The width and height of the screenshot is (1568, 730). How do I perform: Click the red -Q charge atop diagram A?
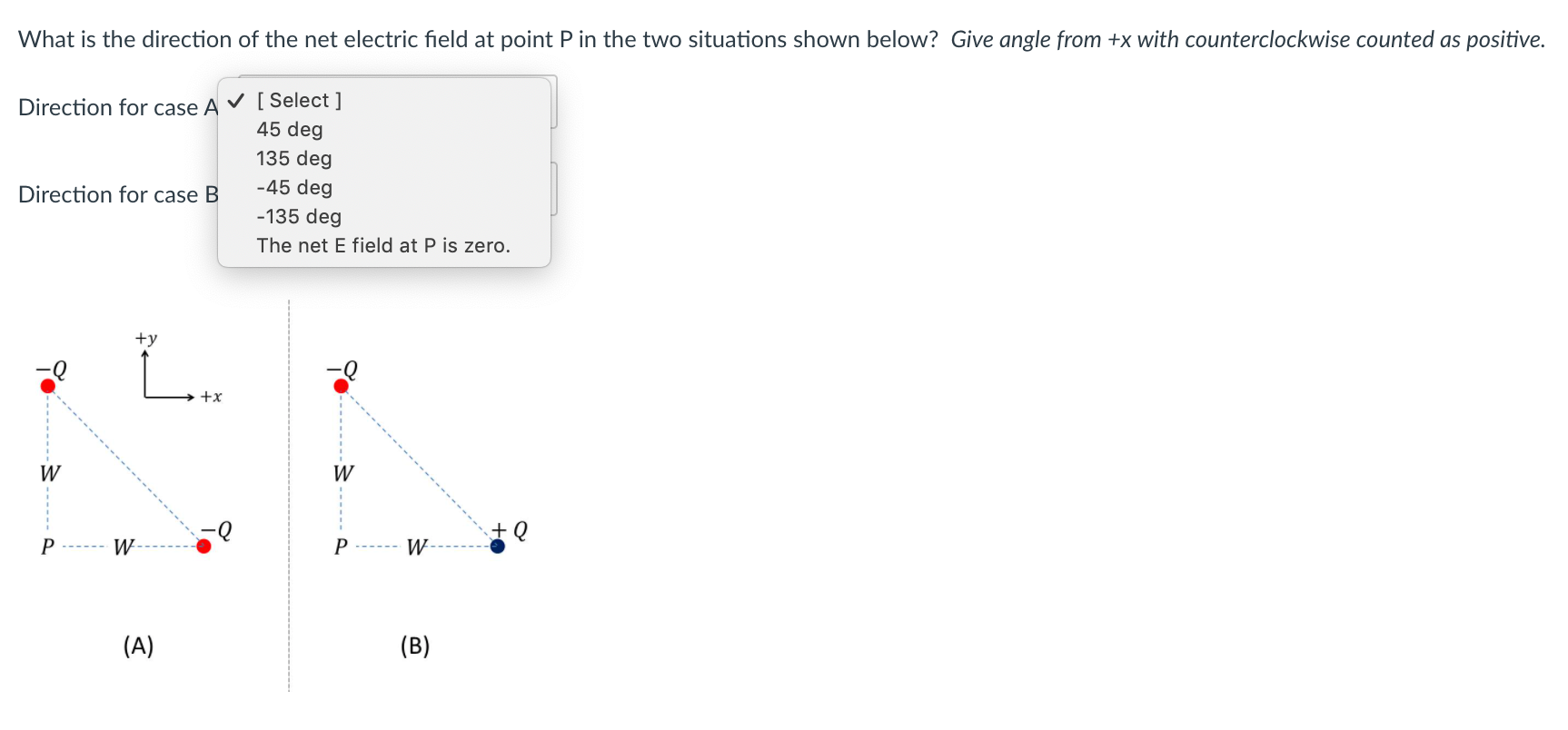pyautogui.click(x=46, y=385)
